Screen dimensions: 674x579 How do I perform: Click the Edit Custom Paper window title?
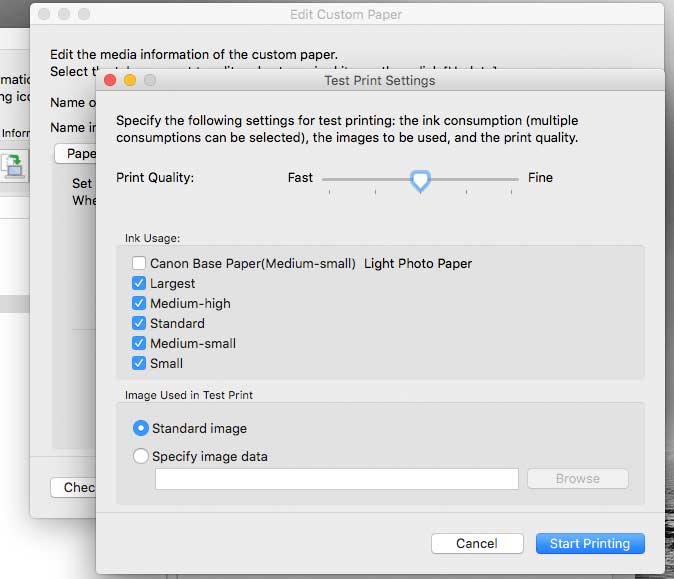(346, 15)
